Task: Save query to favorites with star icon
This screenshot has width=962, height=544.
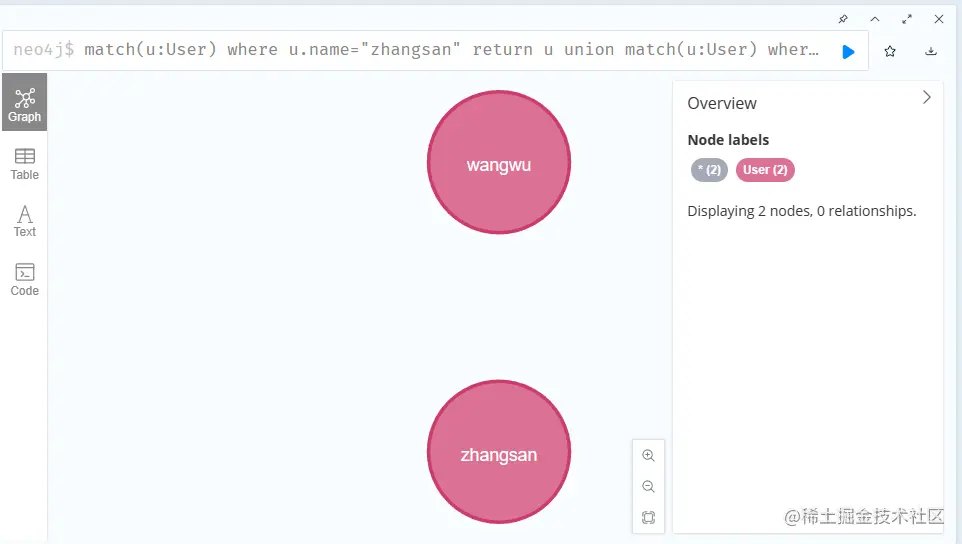Action: (890, 51)
